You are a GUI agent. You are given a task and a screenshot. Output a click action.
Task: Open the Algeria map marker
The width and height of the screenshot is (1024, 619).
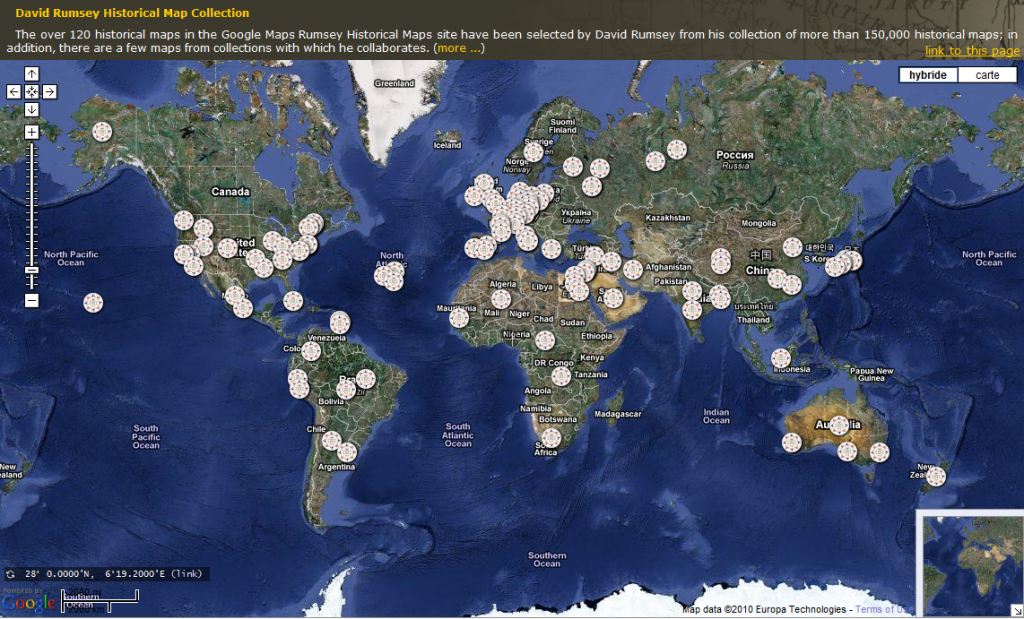(x=501, y=298)
